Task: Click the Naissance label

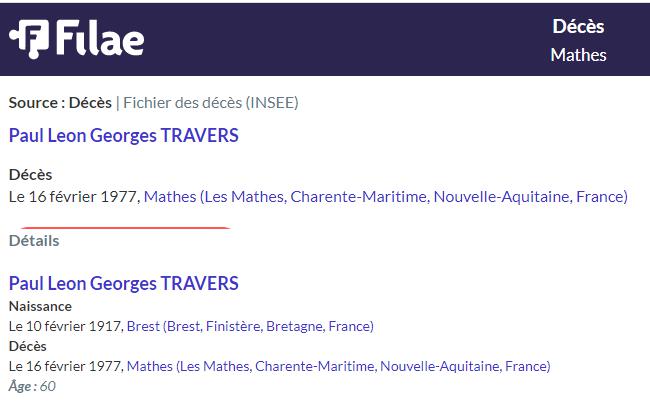Action: (x=40, y=306)
